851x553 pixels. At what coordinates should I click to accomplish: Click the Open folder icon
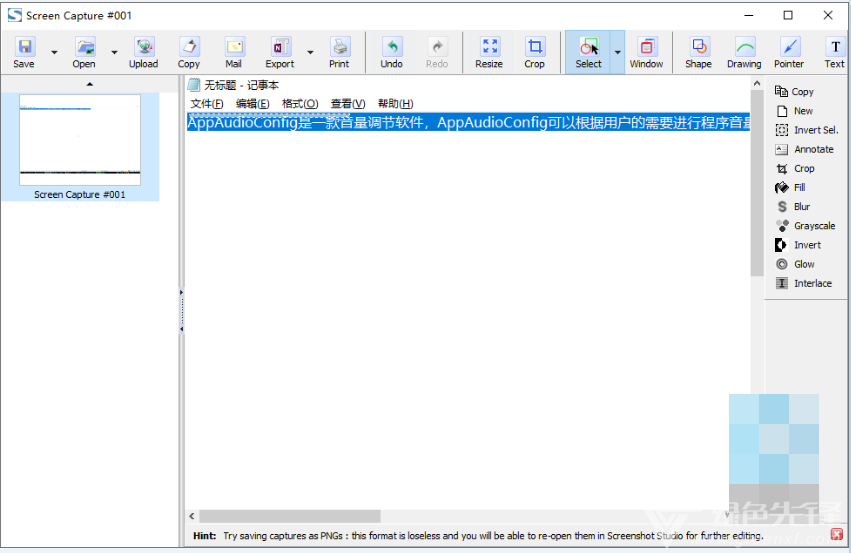(x=84, y=52)
